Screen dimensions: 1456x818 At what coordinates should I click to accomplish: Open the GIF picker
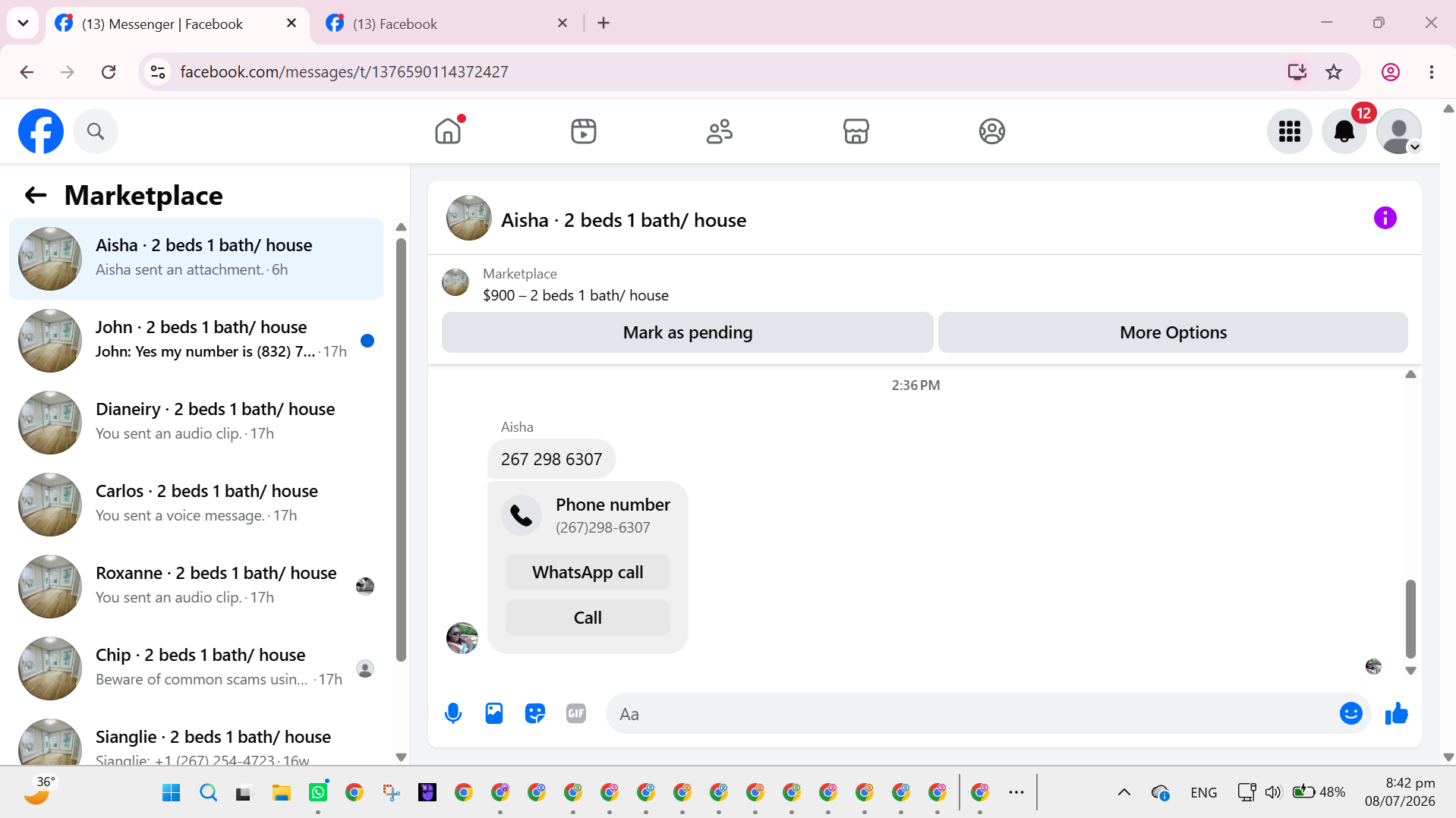[x=576, y=714]
